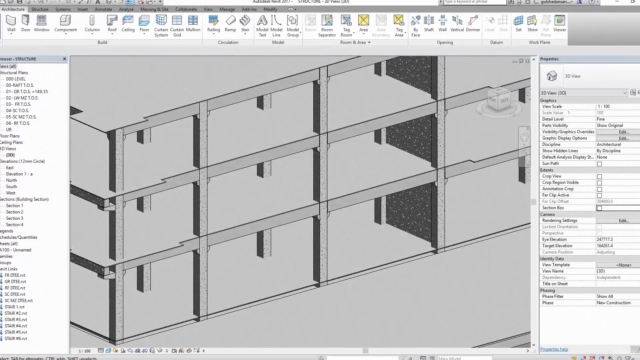The height and width of the screenshot is (360, 640).
Task: Select the Tag Area tool
Action: (x=399, y=26)
